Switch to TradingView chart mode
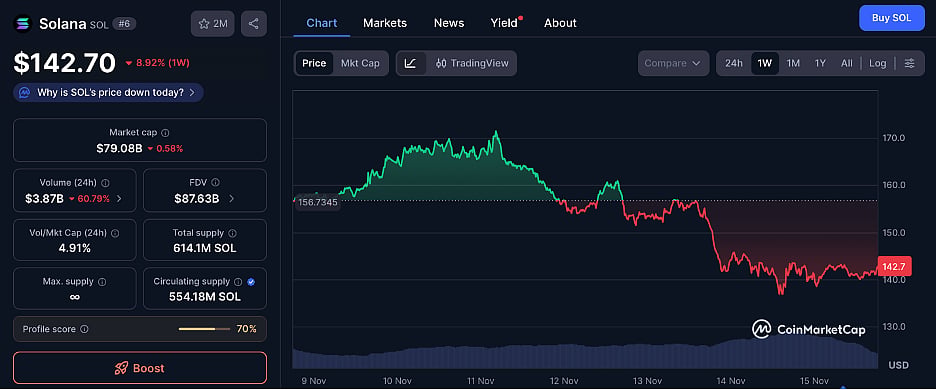The image size is (936, 390). pyautogui.click(x=472, y=63)
